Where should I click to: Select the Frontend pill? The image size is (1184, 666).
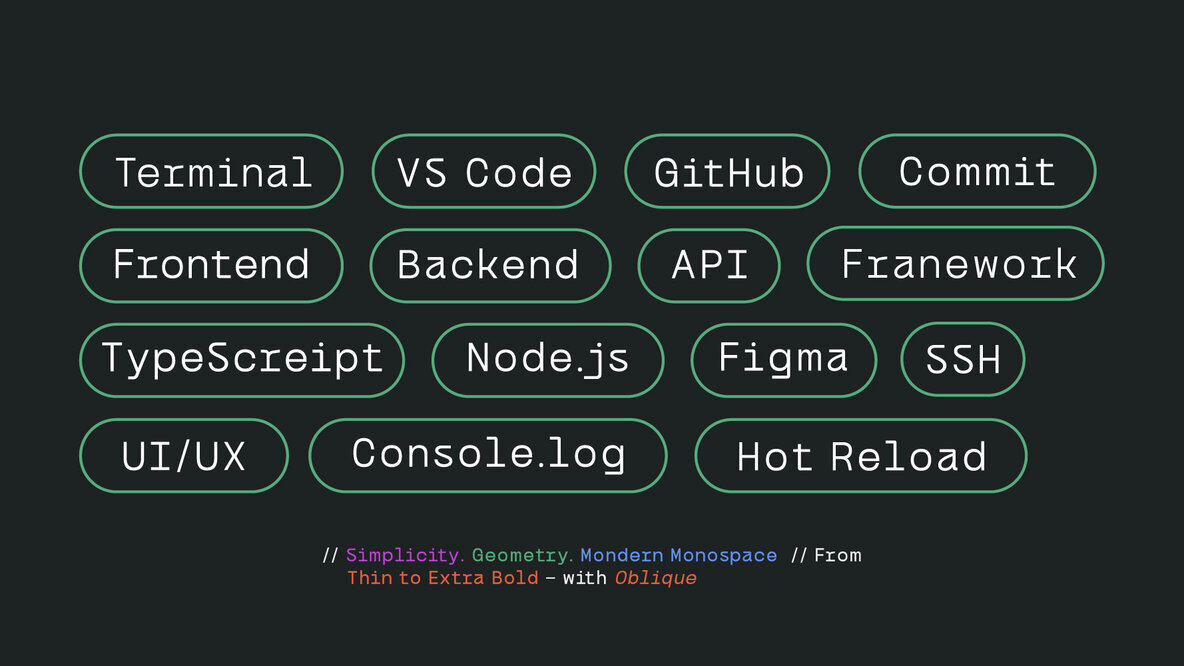pos(211,265)
